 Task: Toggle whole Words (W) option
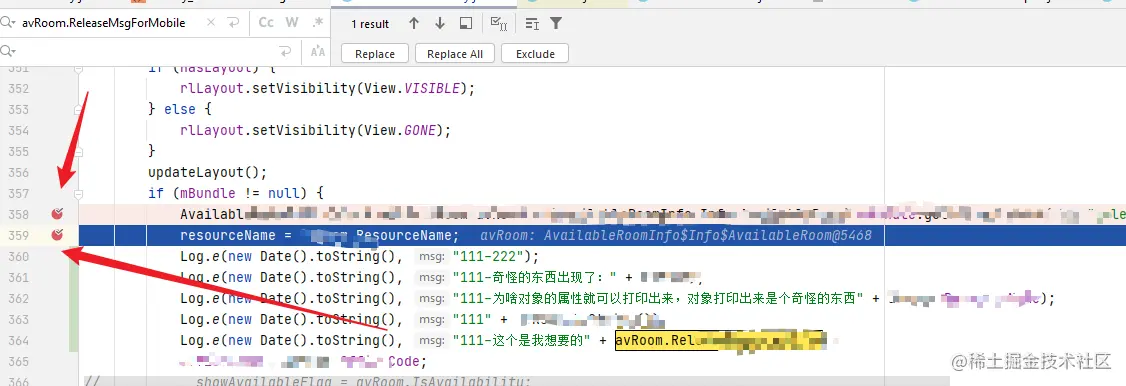[292, 23]
